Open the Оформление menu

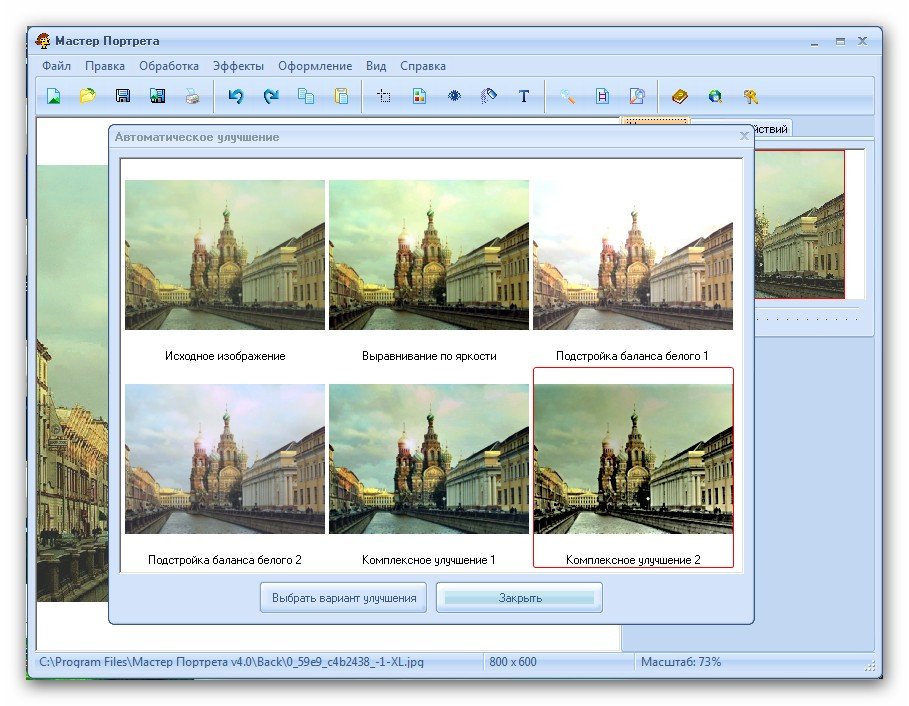pyautogui.click(x=315, y=66)
